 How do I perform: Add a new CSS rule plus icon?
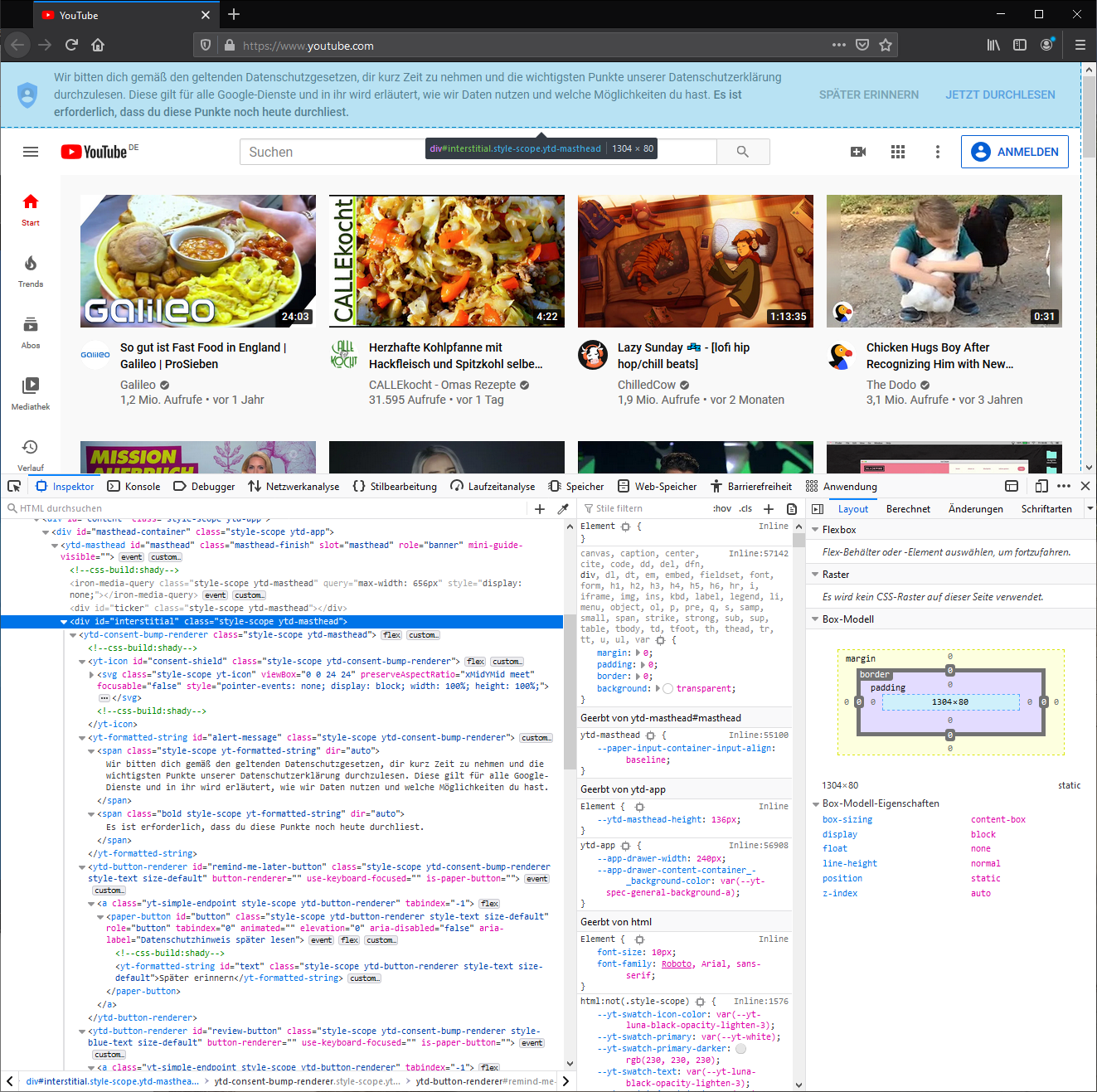tap(769, 508)
